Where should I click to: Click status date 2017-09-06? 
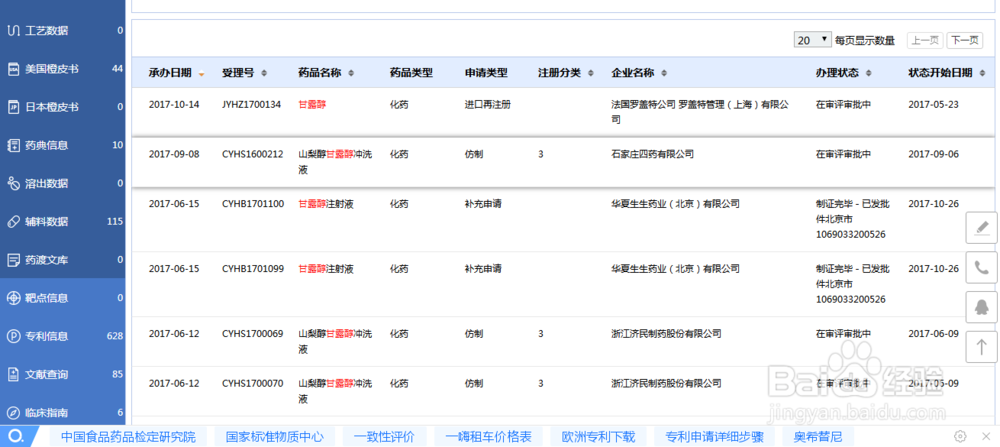click(934, 154)
